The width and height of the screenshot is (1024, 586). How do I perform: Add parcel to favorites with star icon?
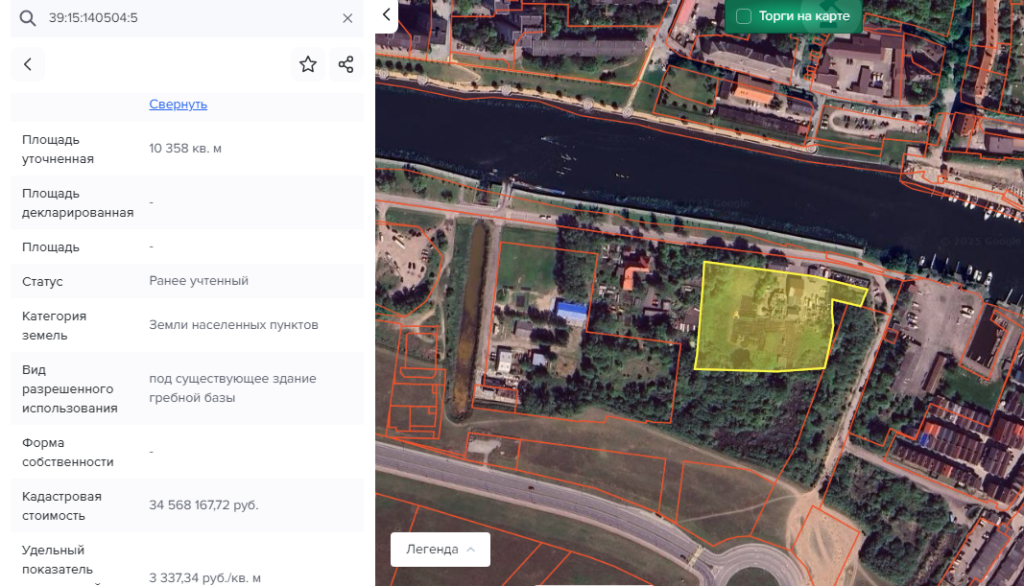[x=308, y=64]
